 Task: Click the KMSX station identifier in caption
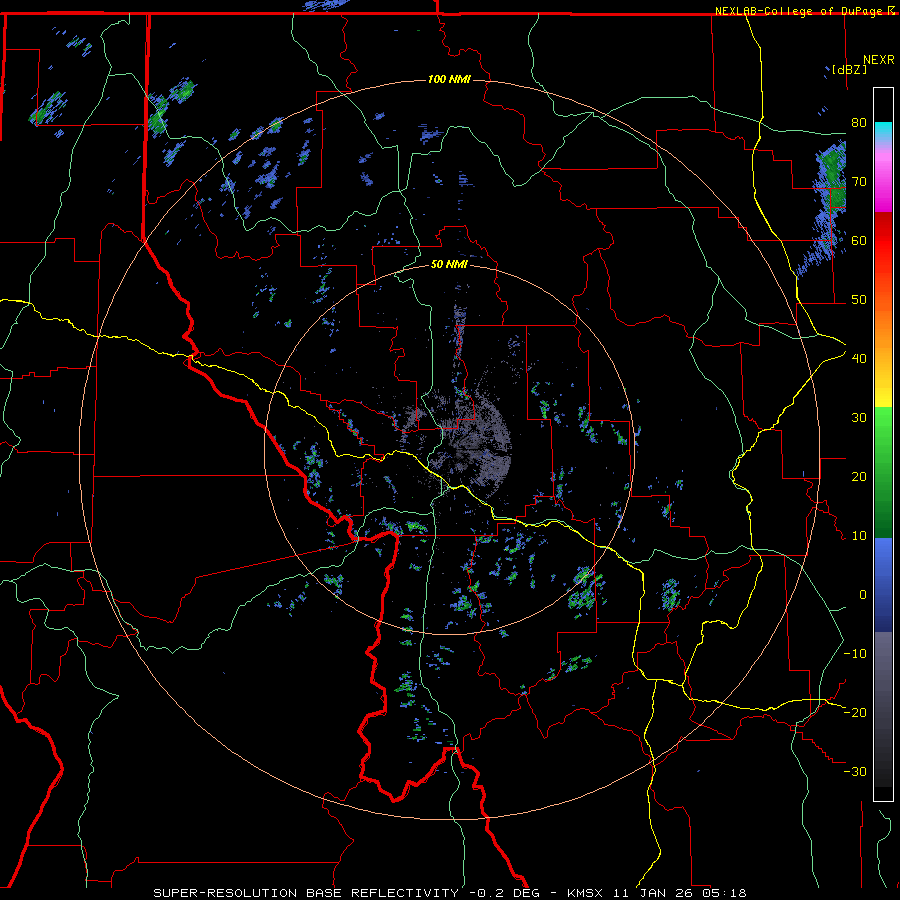585,893
